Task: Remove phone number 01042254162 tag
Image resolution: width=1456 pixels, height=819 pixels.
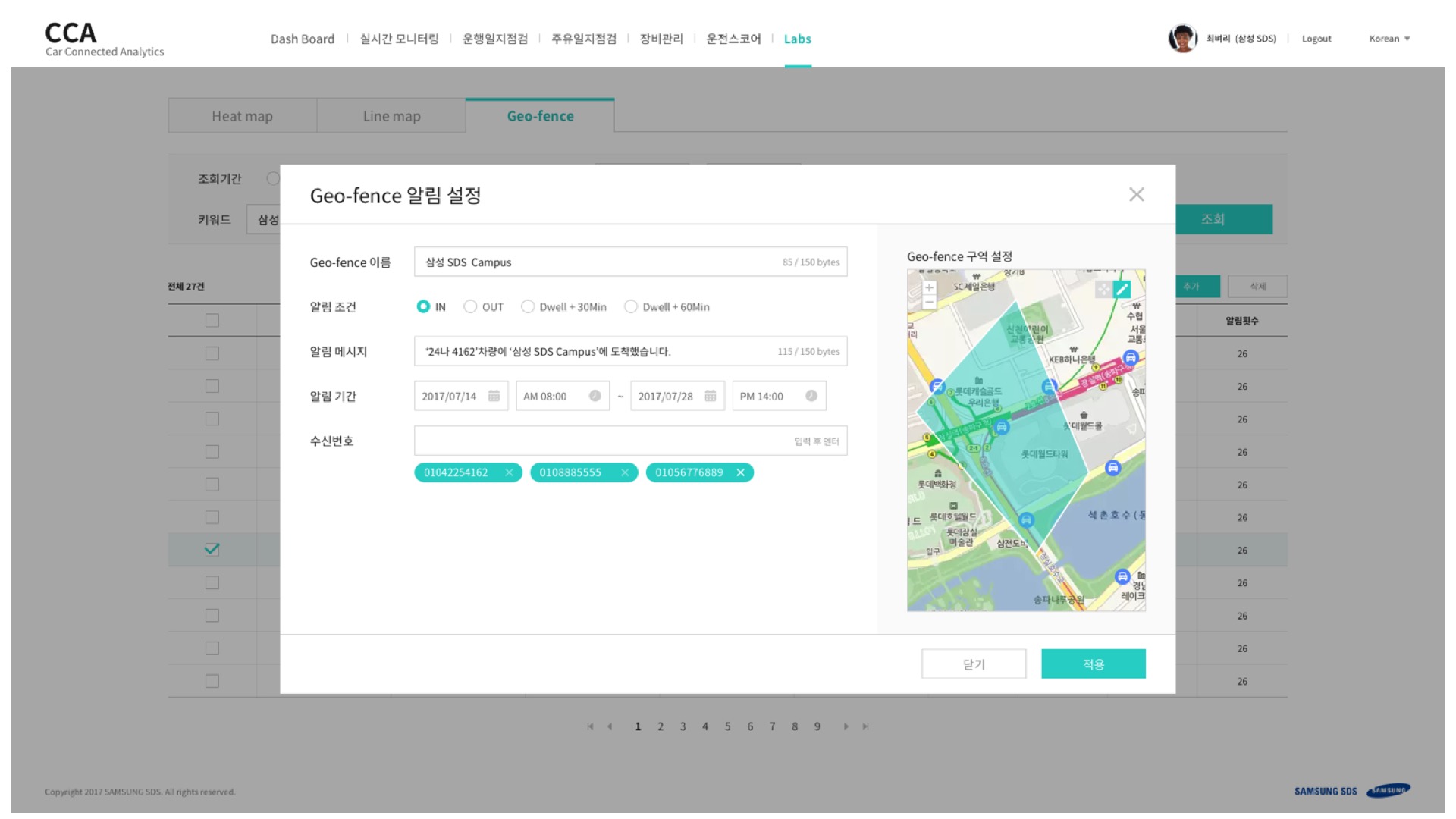Action: (510, 472)
